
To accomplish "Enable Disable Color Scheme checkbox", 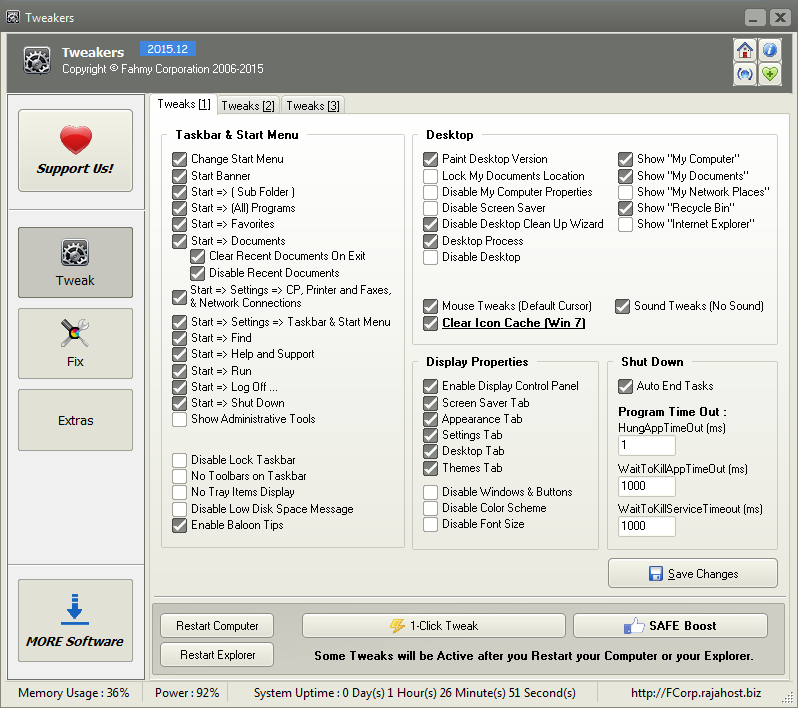I will pyautogui.click(x=431, y=508).
